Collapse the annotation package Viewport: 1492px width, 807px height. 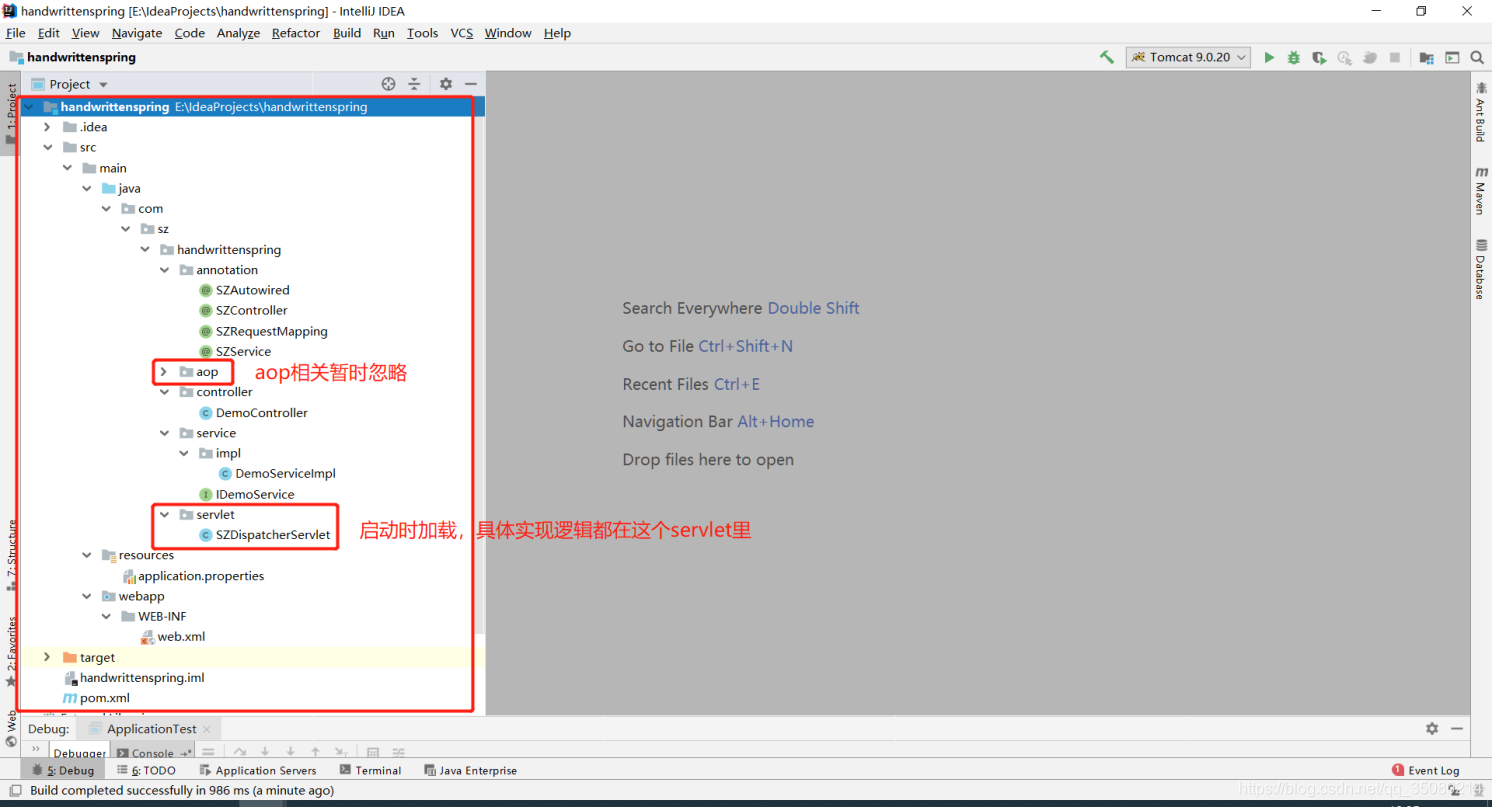(164, 270)
